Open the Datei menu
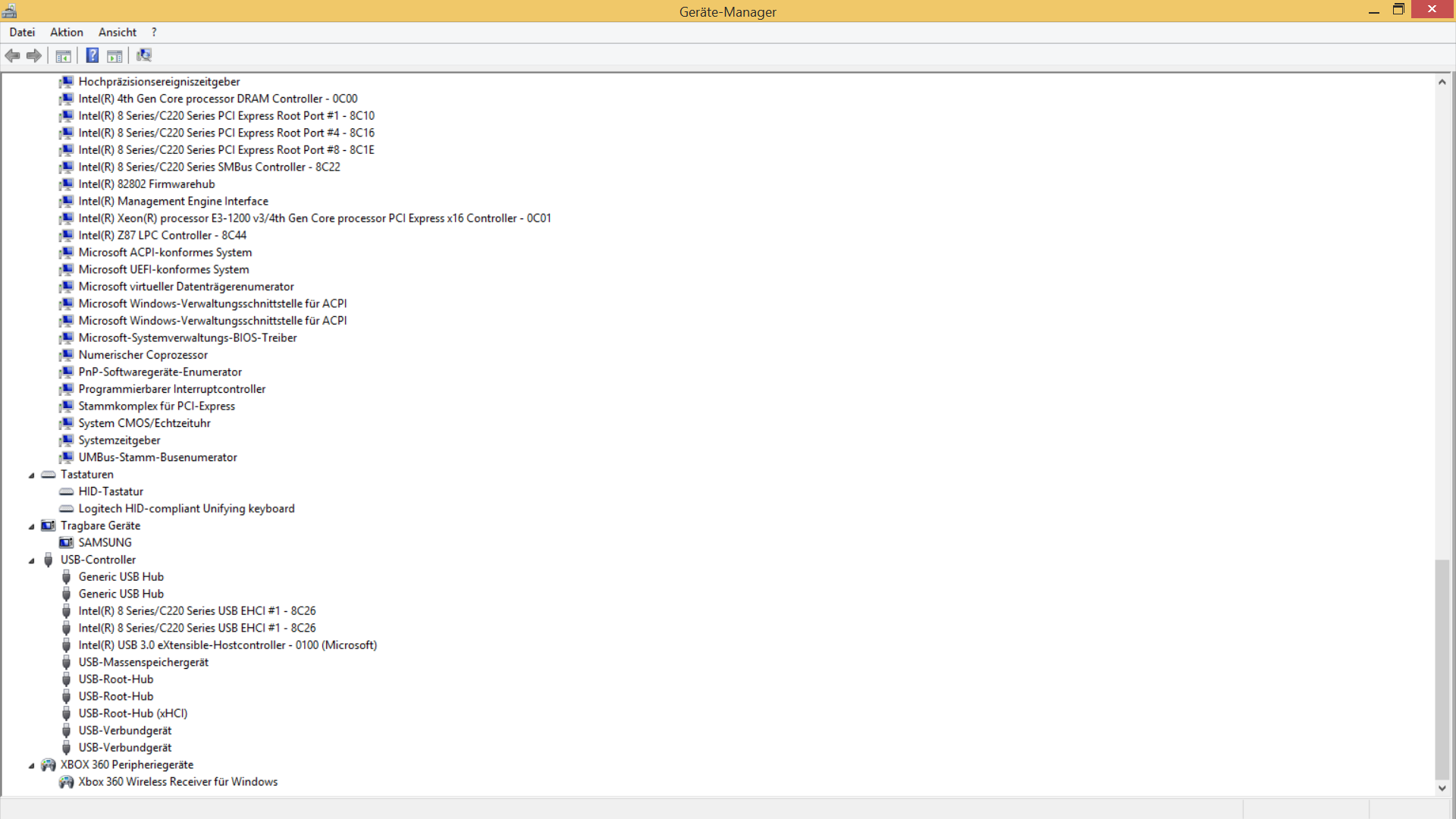This screenshot has width=1456, height=819. coord(22,32)
